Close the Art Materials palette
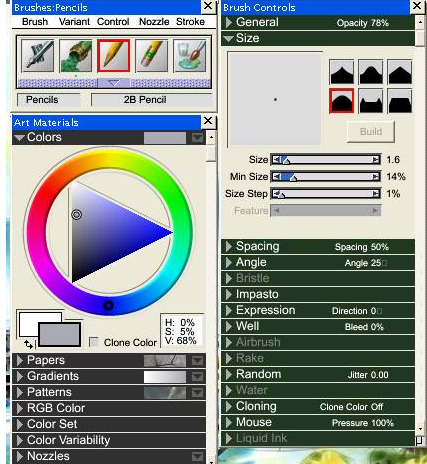The height and width of the screenshot is (464, 427). (208, 121)
